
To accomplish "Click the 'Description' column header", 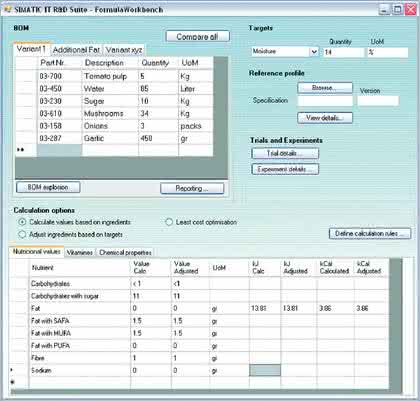I will click(110, 63).
